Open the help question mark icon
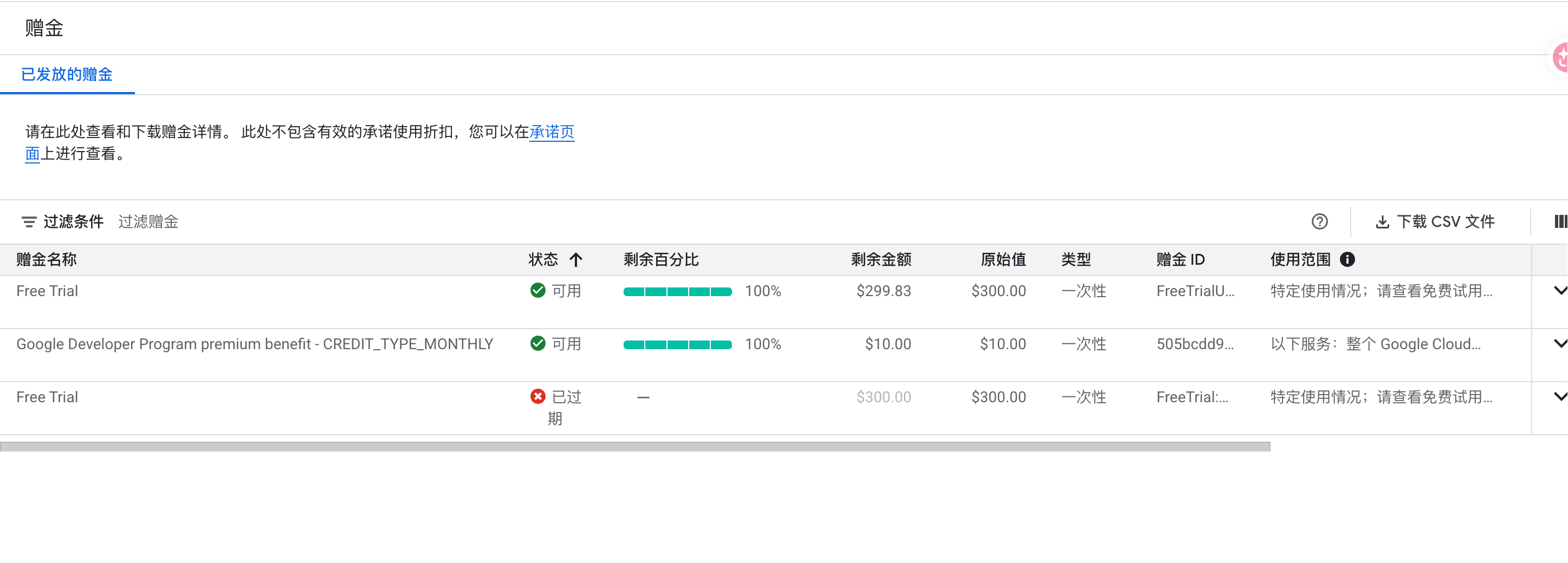 [1319, 222]
